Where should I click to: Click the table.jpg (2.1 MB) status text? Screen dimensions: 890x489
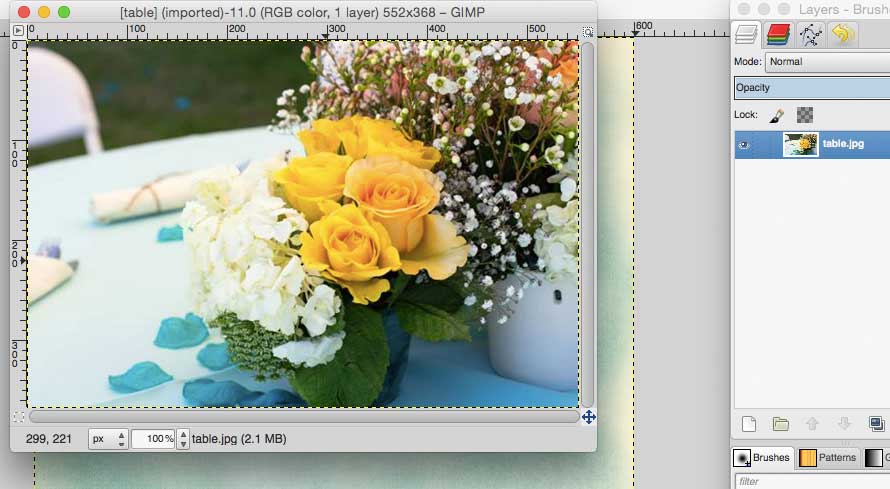(x=239, y=439)
